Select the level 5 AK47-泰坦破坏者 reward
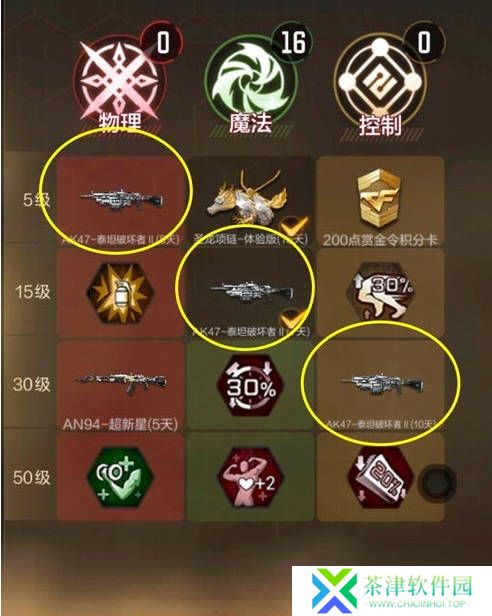The image size is (492, 616). pos(120,202)
